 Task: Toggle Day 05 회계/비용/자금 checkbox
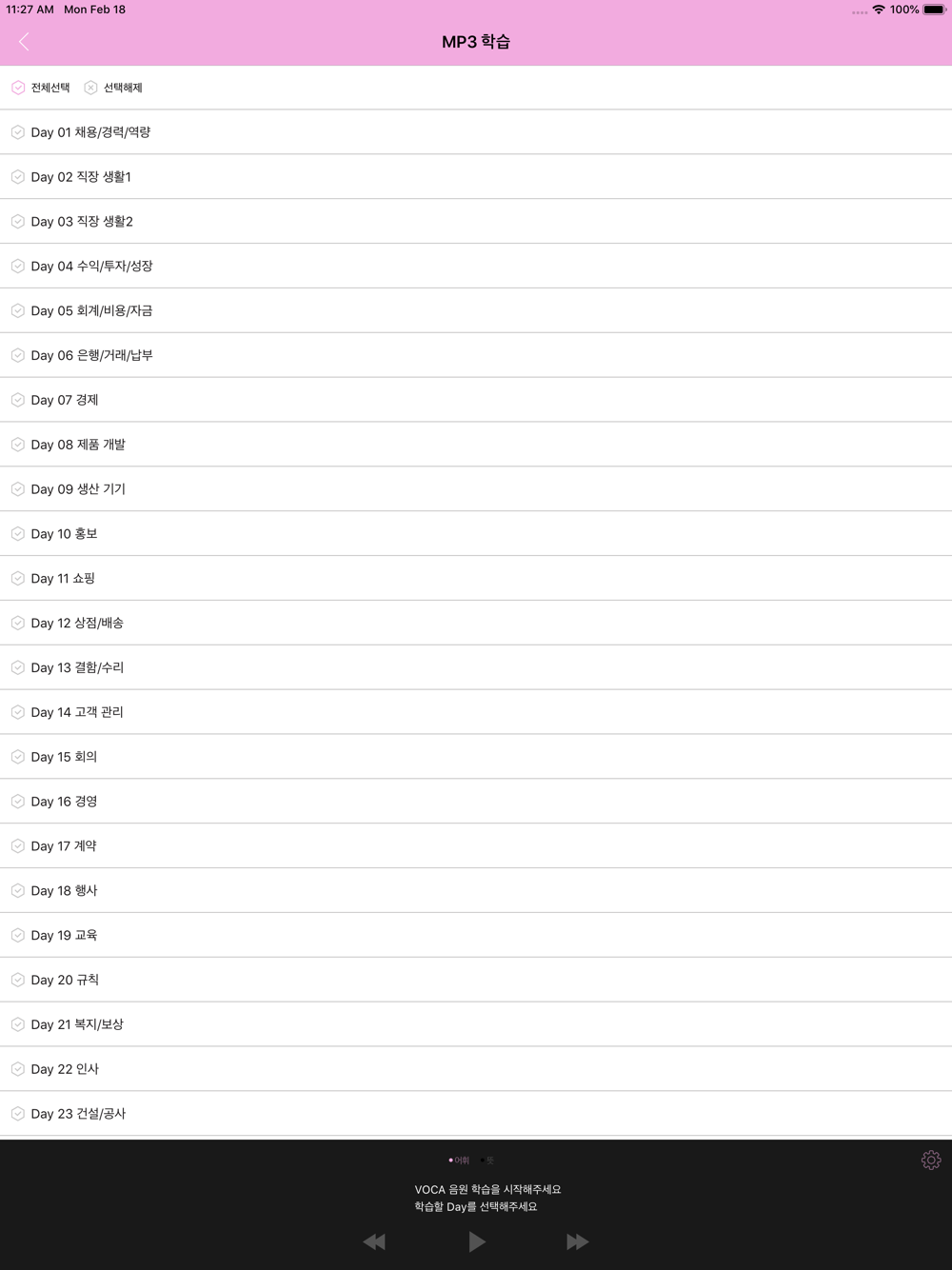click(x=18, y=311)
